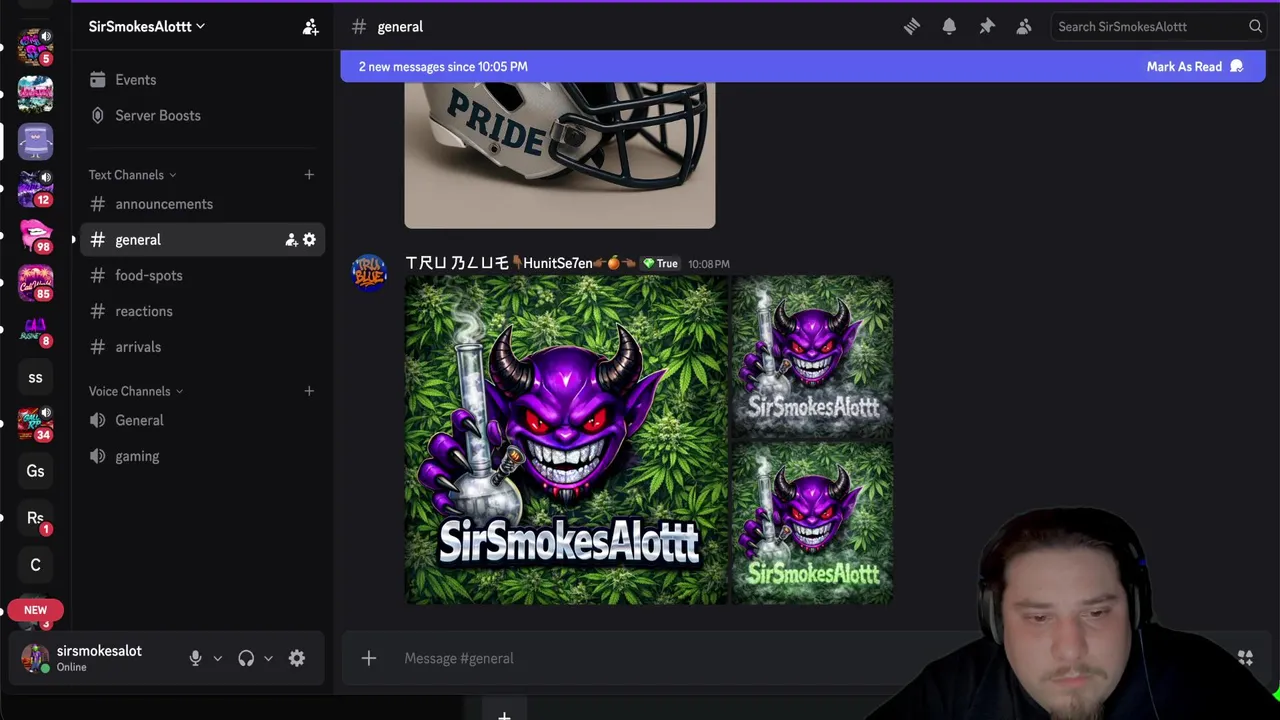This screenshot has width=1280, height=720.
Task: Toggle the member list icon
Action: coord(1024,27)
